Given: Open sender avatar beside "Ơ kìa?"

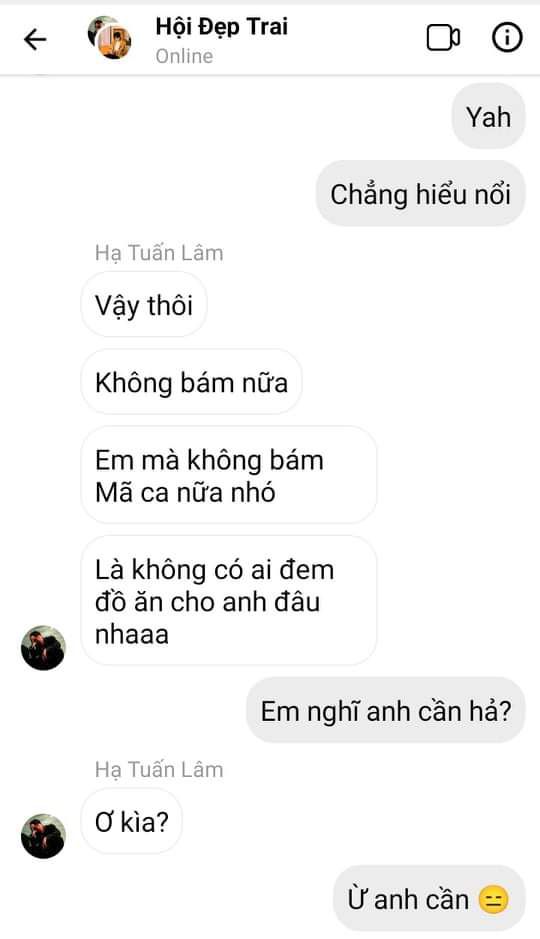Looking at the screenshot, I should [x=43, y=836].
